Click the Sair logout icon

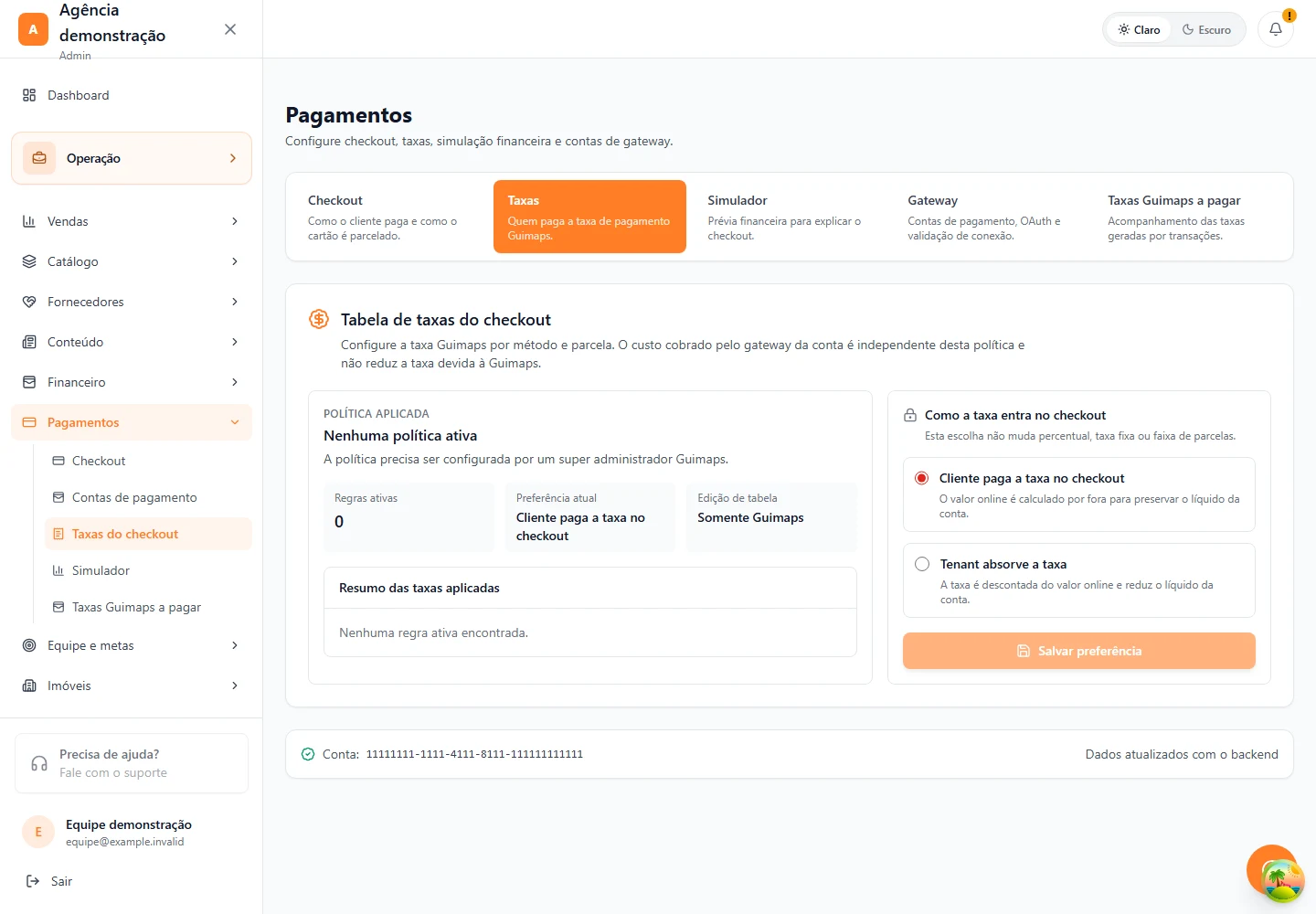[33, 881]
